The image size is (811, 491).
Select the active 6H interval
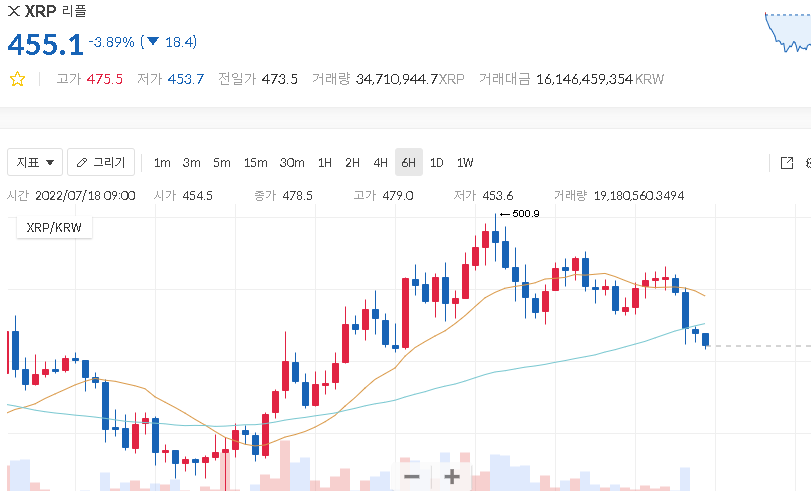(x=409, y=162)
